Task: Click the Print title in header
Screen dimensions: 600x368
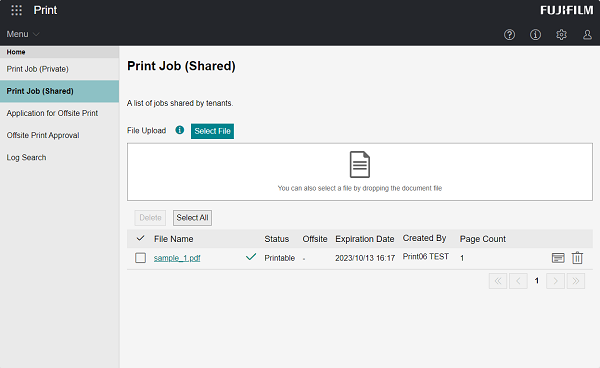Action: [45, 10]
